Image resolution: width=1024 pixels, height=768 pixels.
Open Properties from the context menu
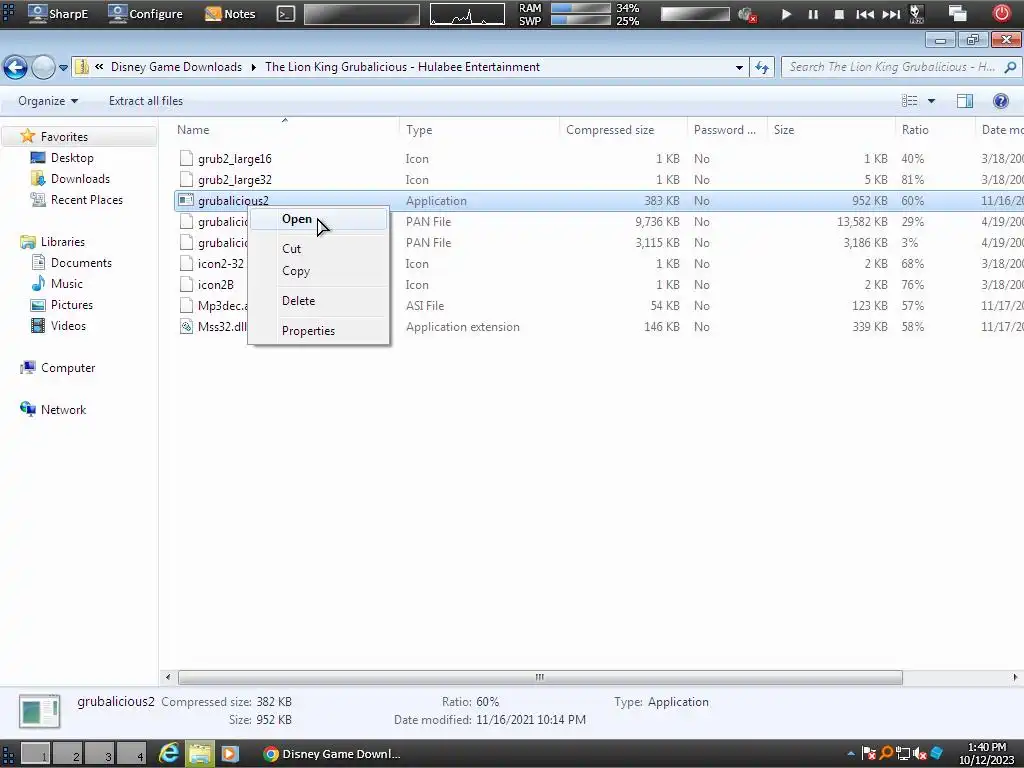click(319, 331)
